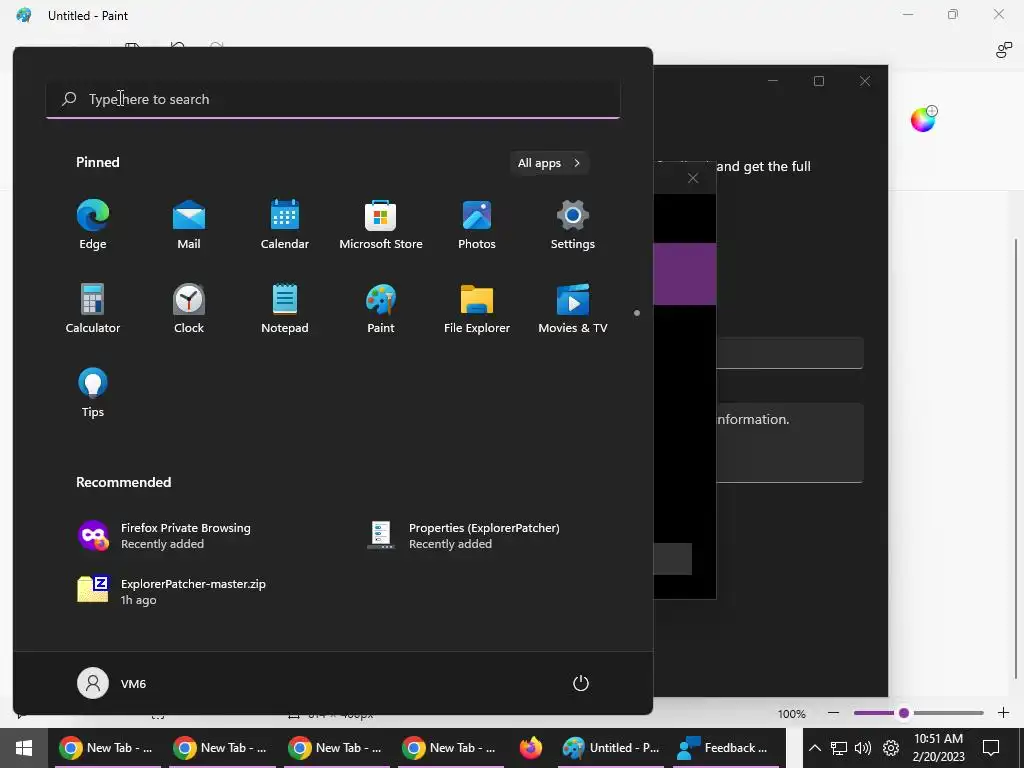Switch to Untitled - Paint taskbar item

point(611,748)
